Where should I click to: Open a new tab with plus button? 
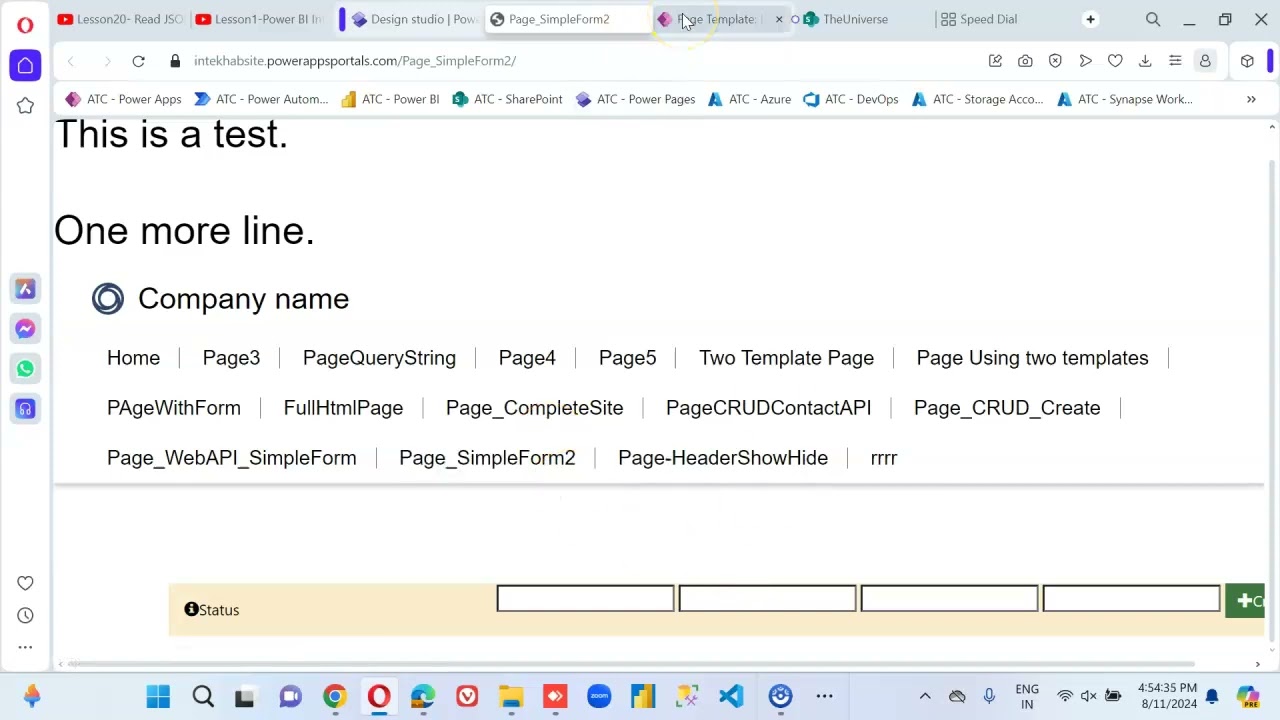pyautogui.click(x=1091, y=19)
